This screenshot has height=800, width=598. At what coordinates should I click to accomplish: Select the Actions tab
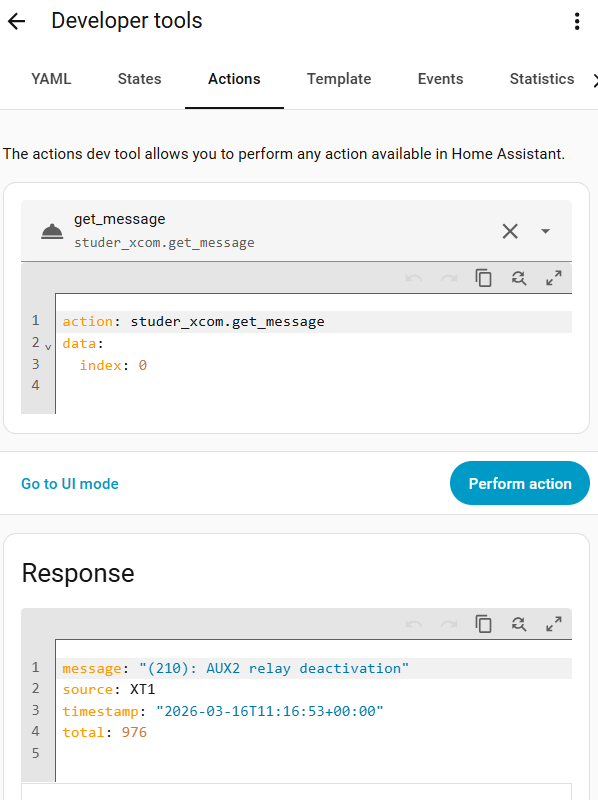pos(234,79)
